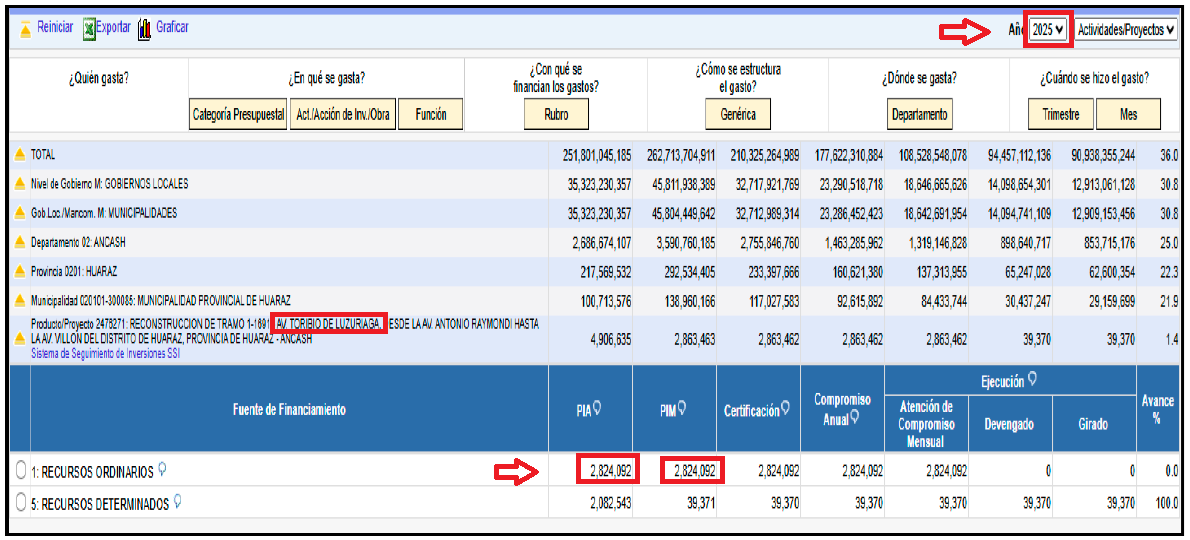
Task: Click the Rubro button
Action: pyautogui.click(x=556, y=115)
